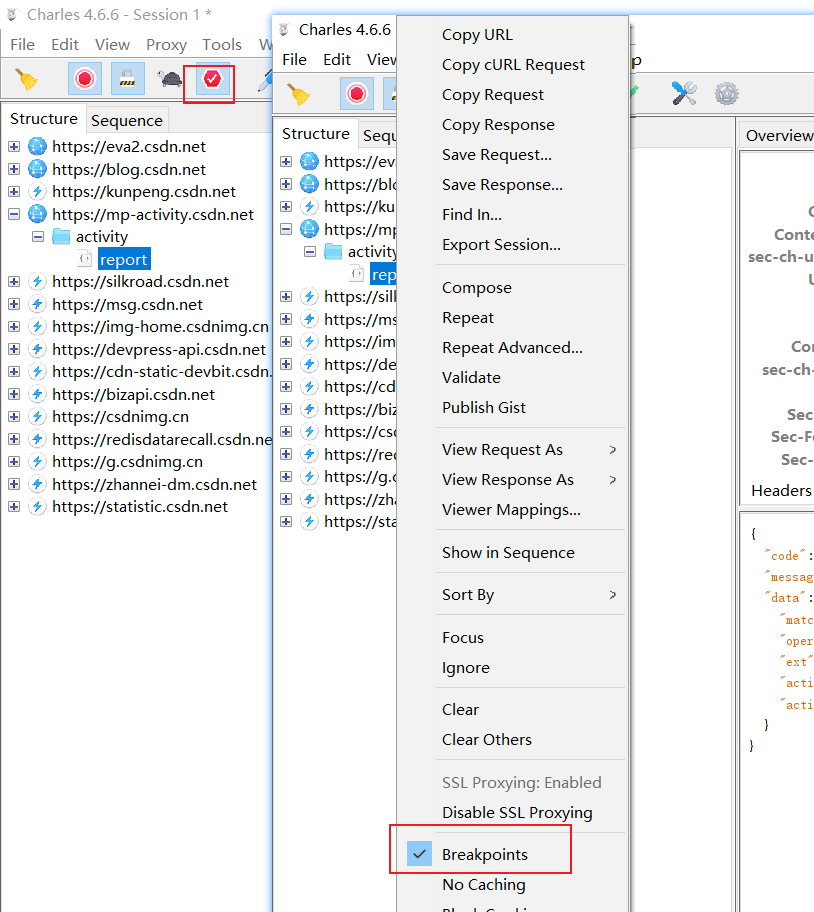Toggle the record button in front window
This screenshot has width=814, height=912.
pyautogui.click(x=356, y=94)
